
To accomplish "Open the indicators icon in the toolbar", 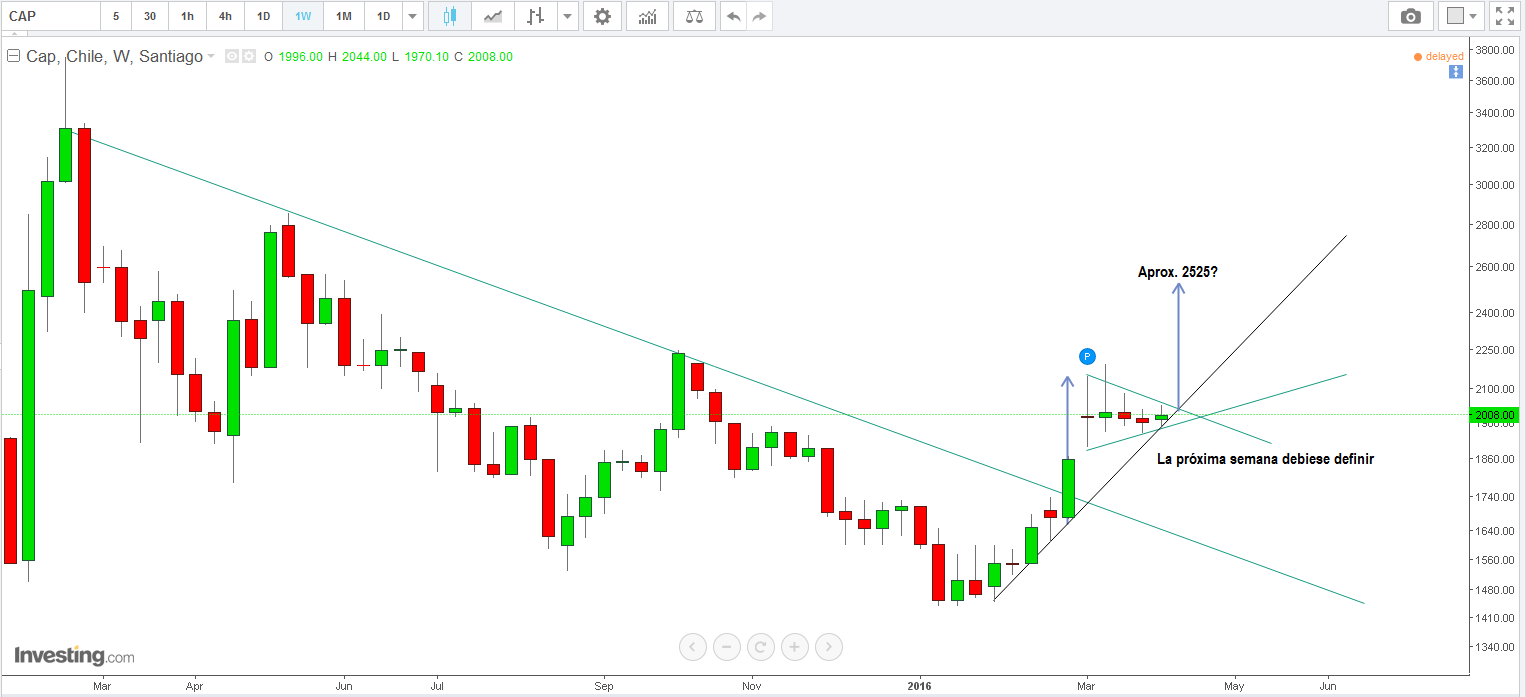I will point(648,16).
